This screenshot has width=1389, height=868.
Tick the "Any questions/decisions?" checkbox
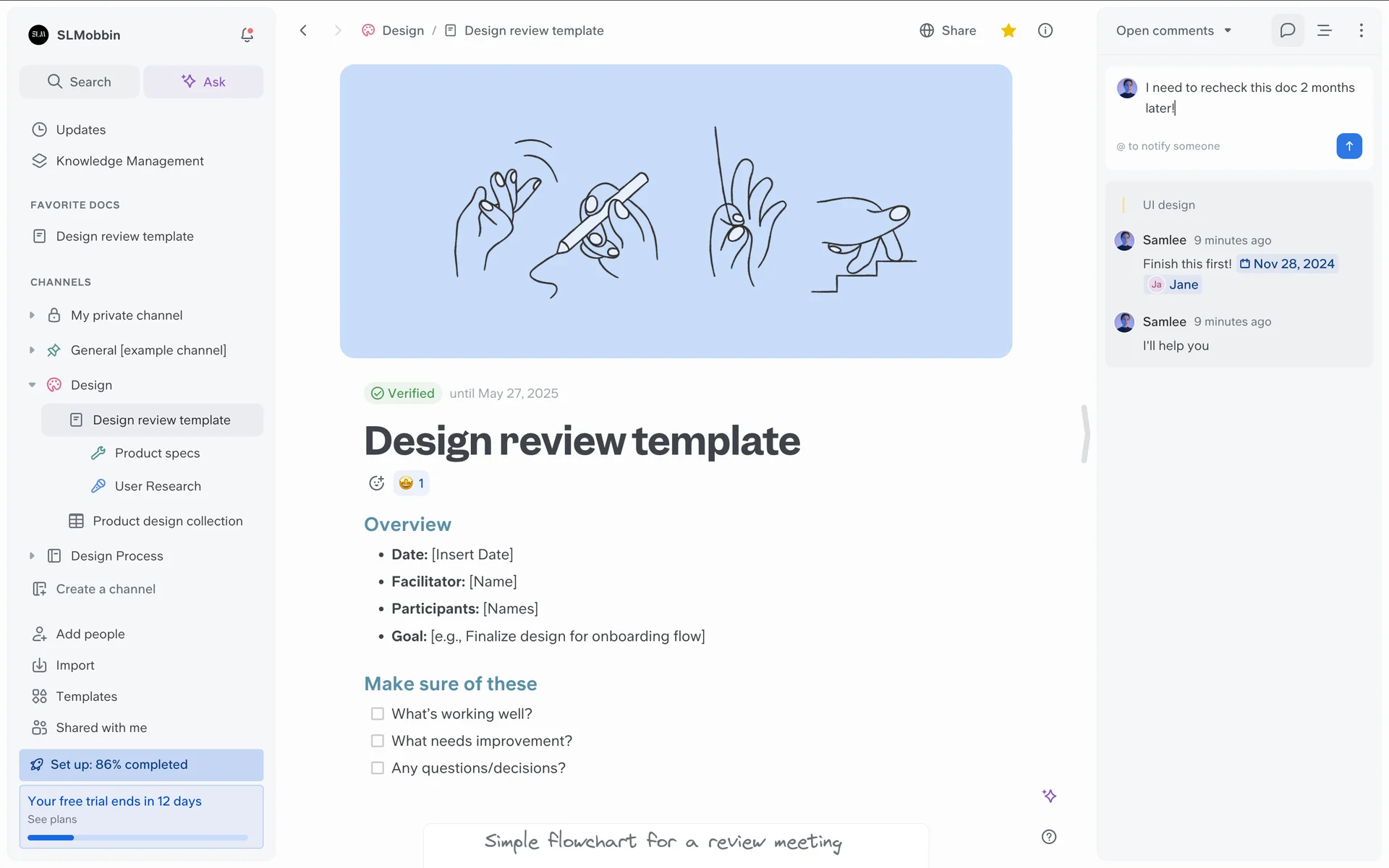378,768
